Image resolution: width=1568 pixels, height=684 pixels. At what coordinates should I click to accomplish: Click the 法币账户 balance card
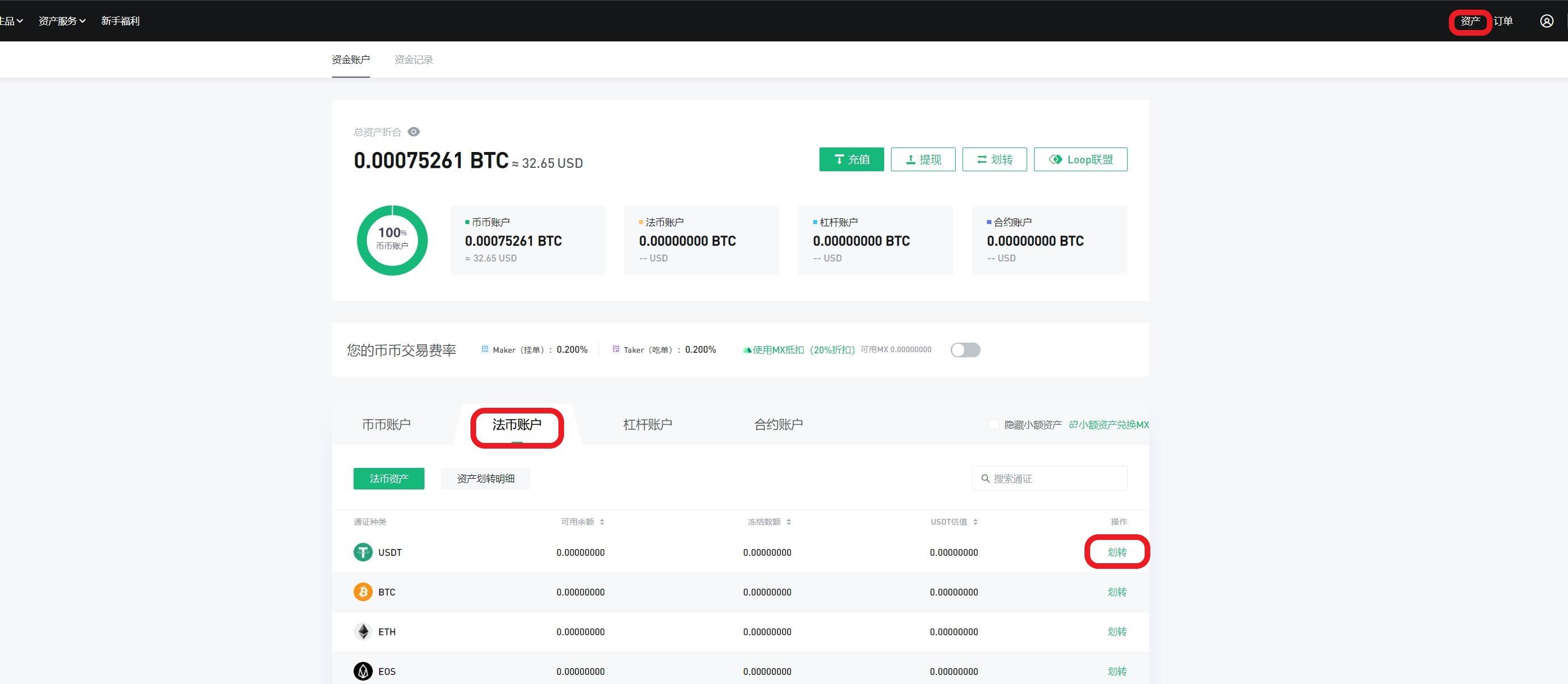coord(701,240)
